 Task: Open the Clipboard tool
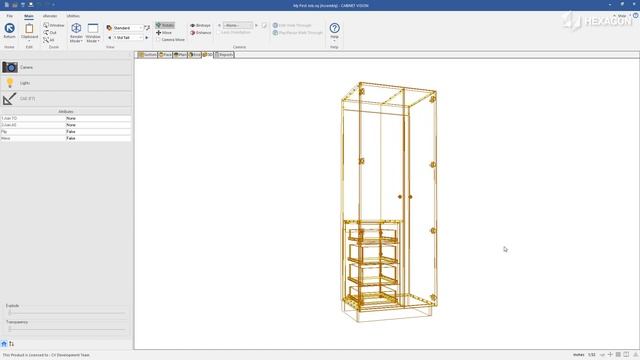29,31
